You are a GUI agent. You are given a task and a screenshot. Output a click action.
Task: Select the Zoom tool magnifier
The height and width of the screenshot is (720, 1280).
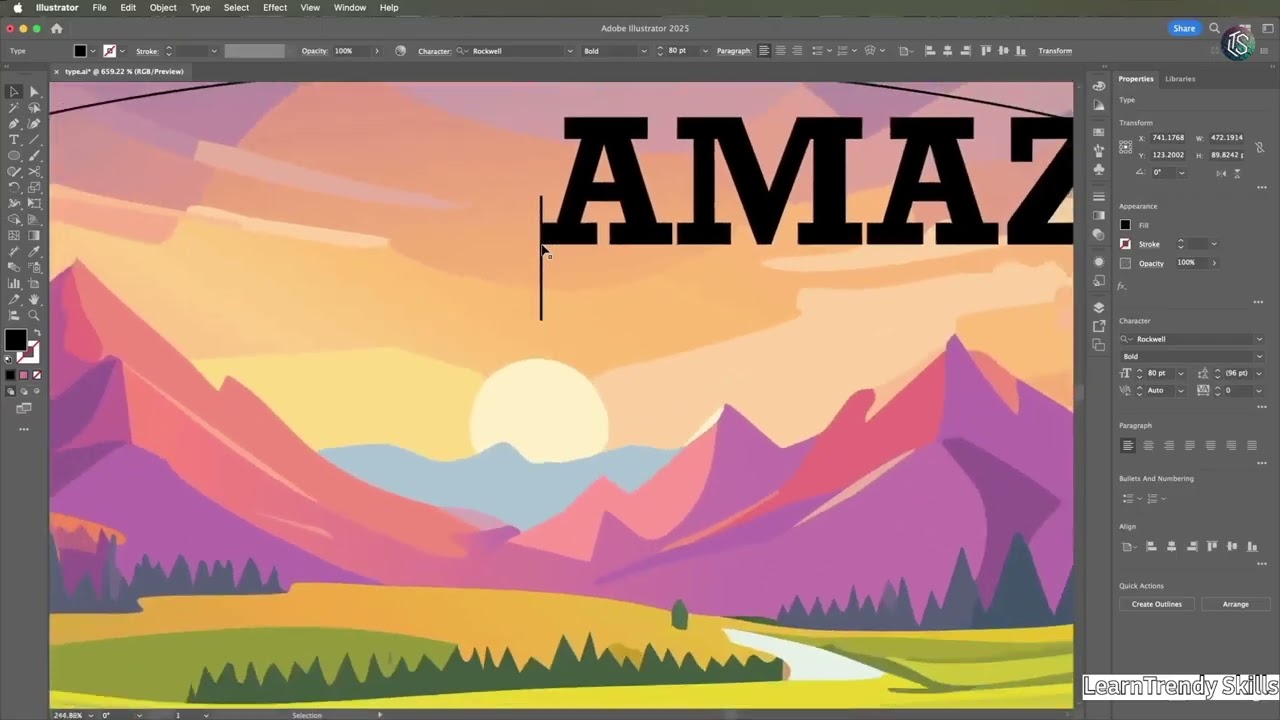(34, 315)
